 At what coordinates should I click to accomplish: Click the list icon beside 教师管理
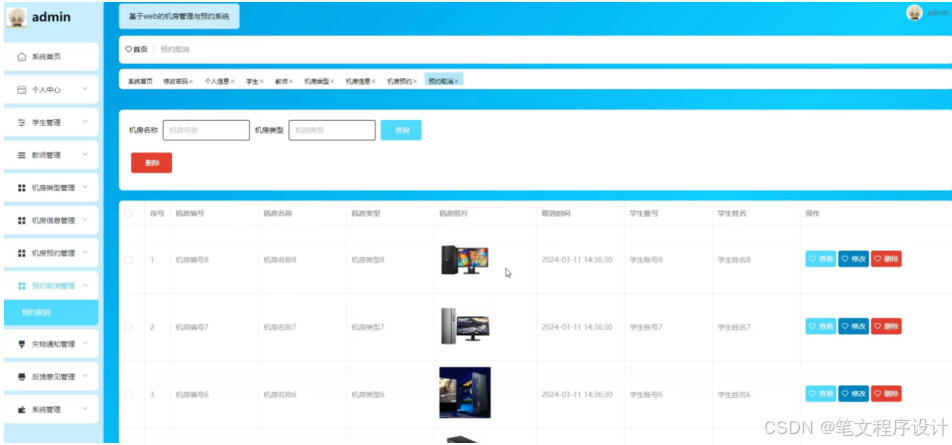pos(22,155)
